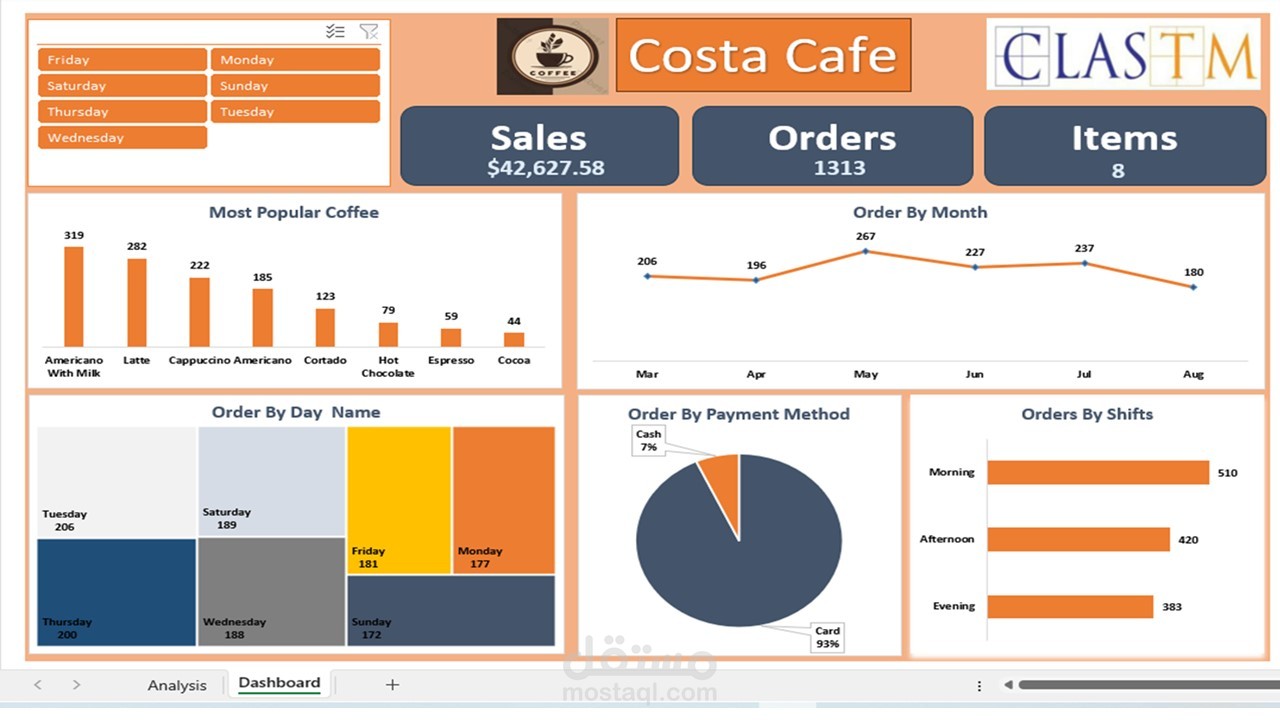Screen dimensions: 1280x720
Task: Click the "Order By Day Name" chart title
Action: pyautogui.click(x=296, y=412)
